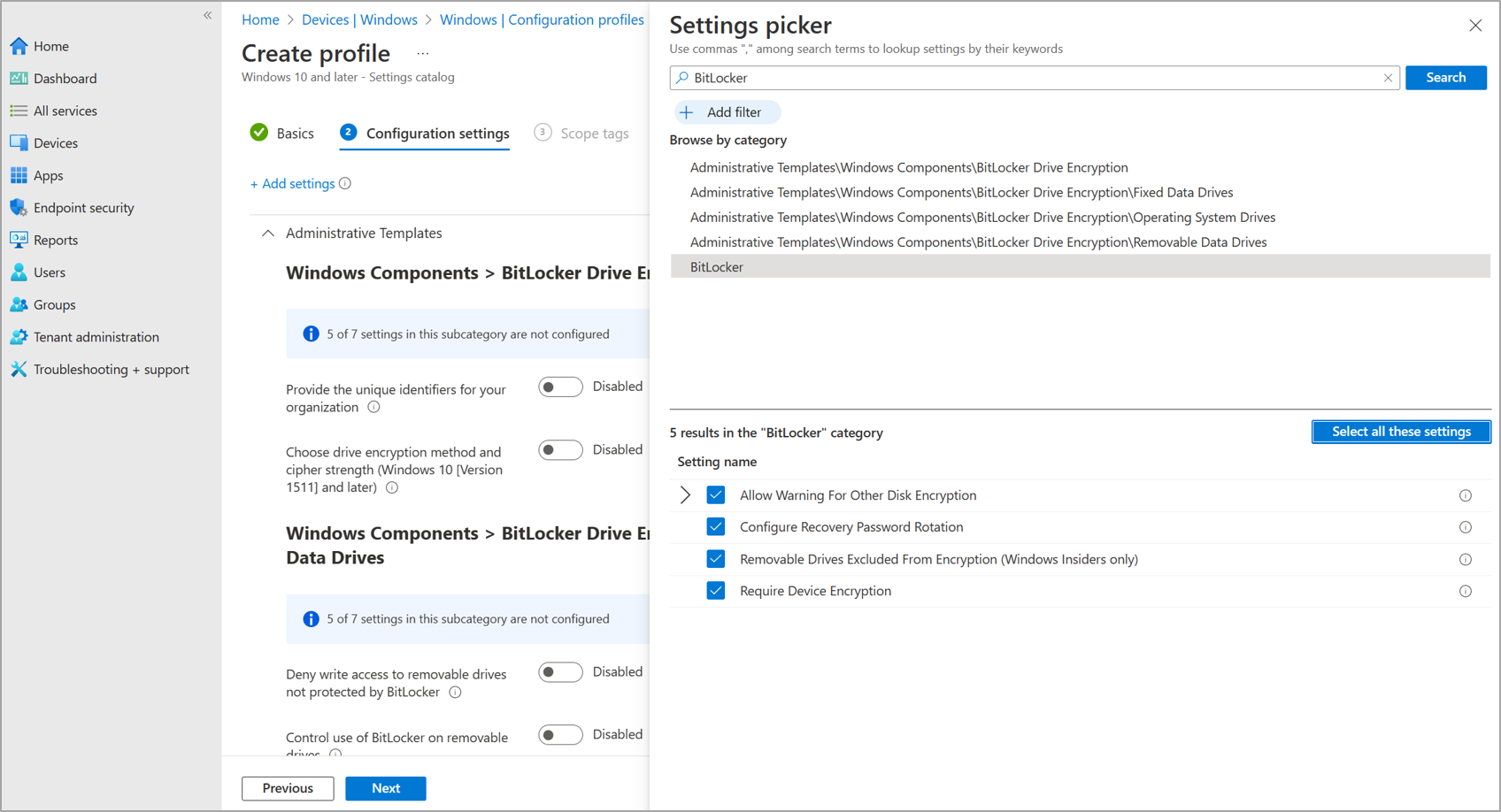
Task: Open Tenant administration in the sidebar
Action: point(95,336)
